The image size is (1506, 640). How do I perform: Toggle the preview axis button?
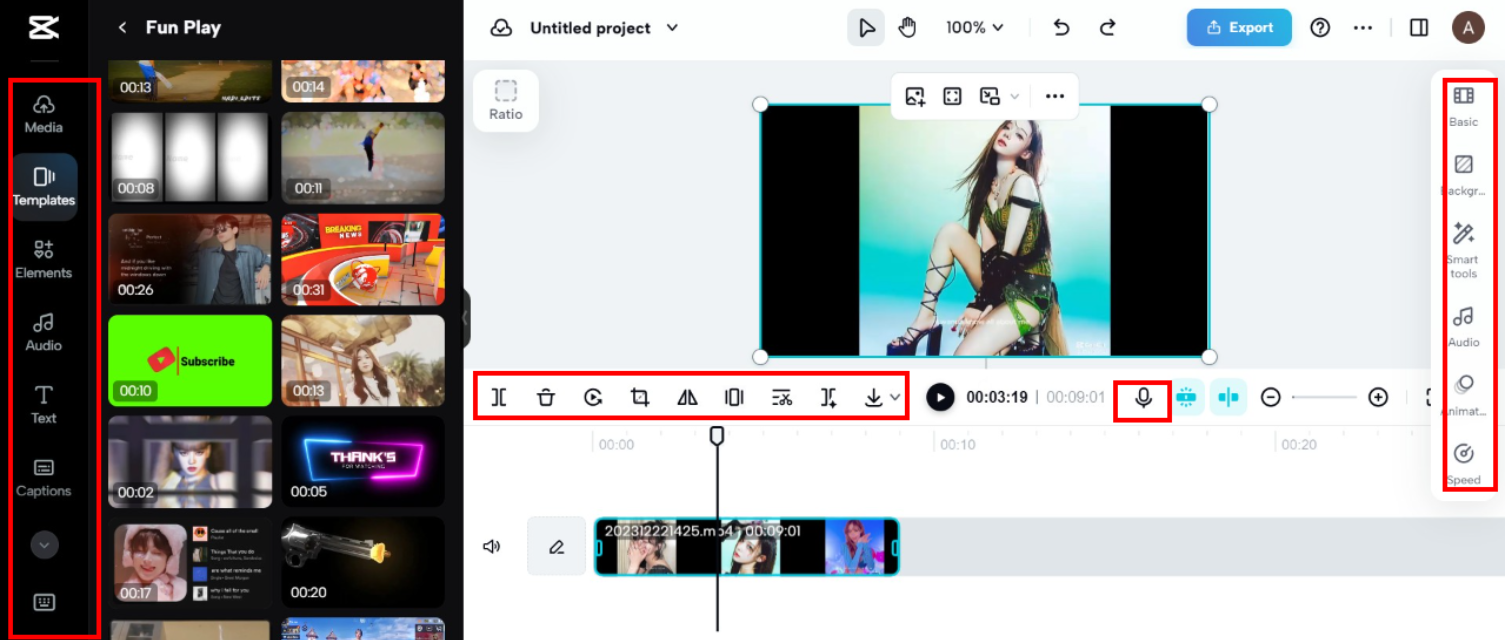[1229, 397]
